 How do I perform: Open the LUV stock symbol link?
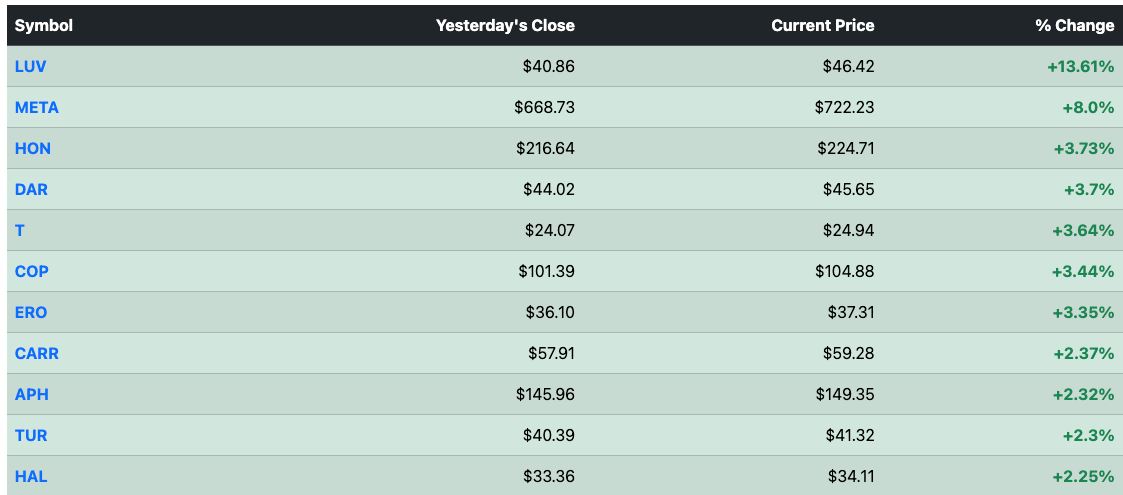[x=31, y=67]
